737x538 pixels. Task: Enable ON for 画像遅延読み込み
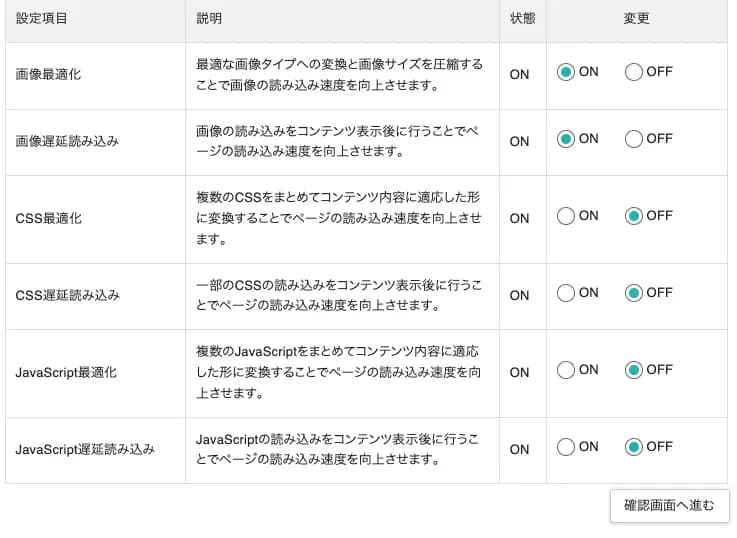(x=566, y=139)
